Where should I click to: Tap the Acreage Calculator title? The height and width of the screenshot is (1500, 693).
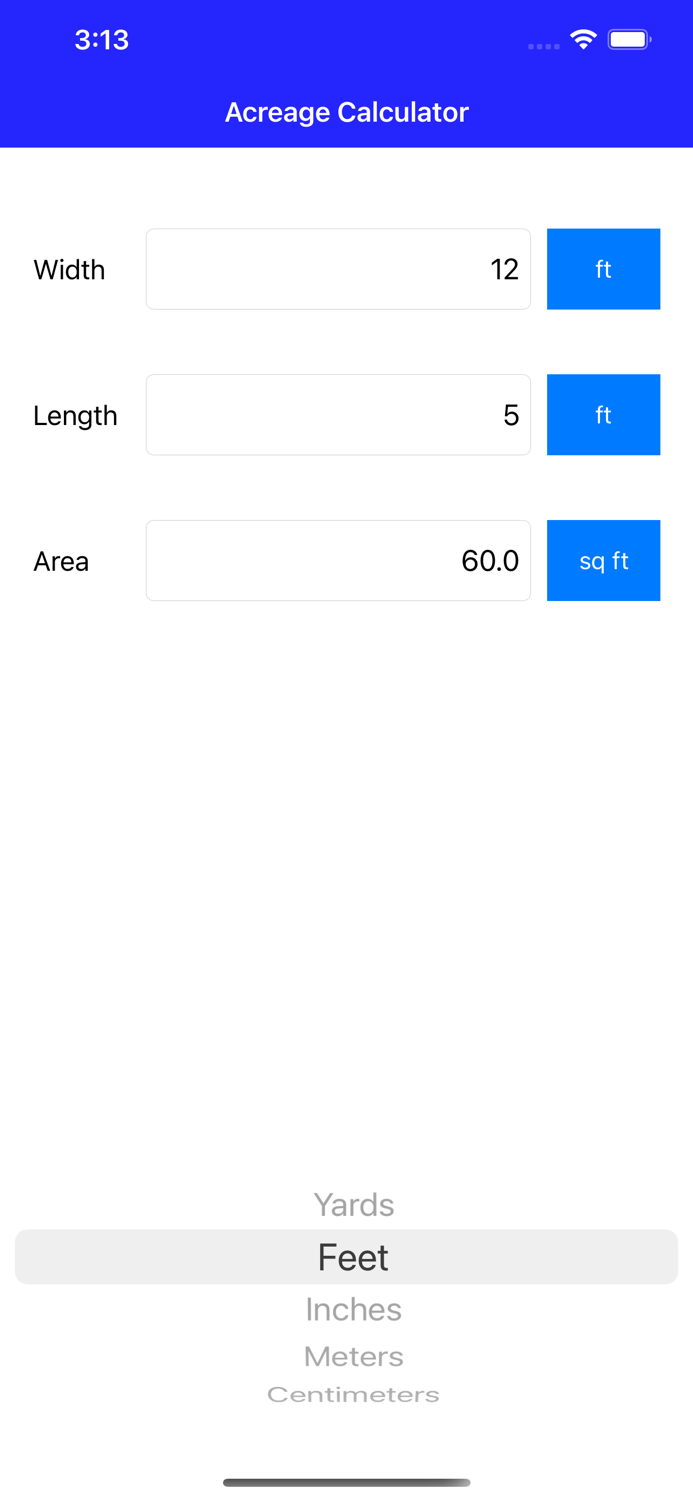click(x=346, y=112)
